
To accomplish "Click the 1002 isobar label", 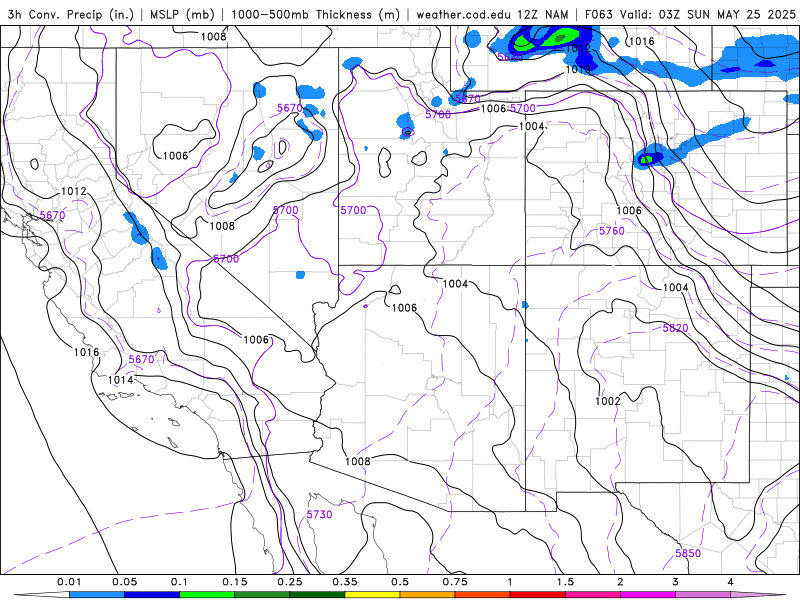I will 608,401.
